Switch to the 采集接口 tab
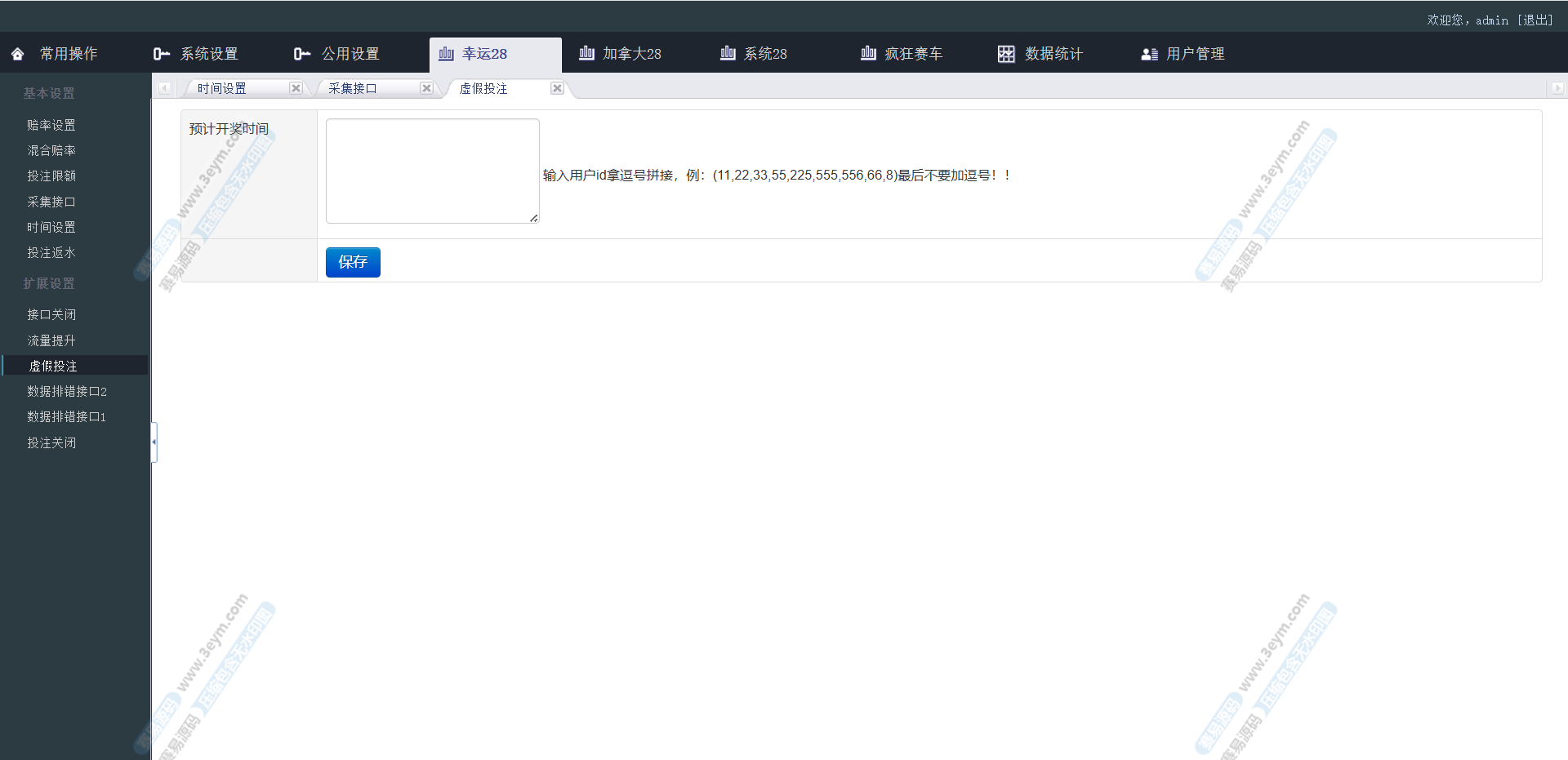Viewport: 1568px width, 760px height. click(x=353, y=88)
